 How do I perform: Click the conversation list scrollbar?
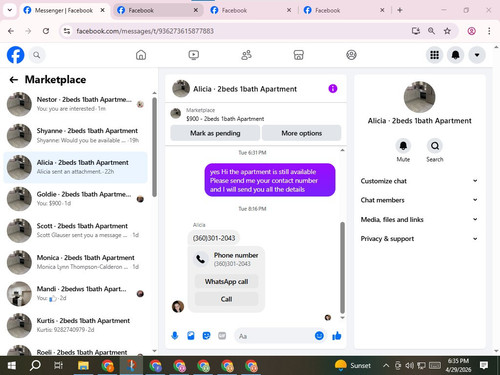click(x=154, y=147)
